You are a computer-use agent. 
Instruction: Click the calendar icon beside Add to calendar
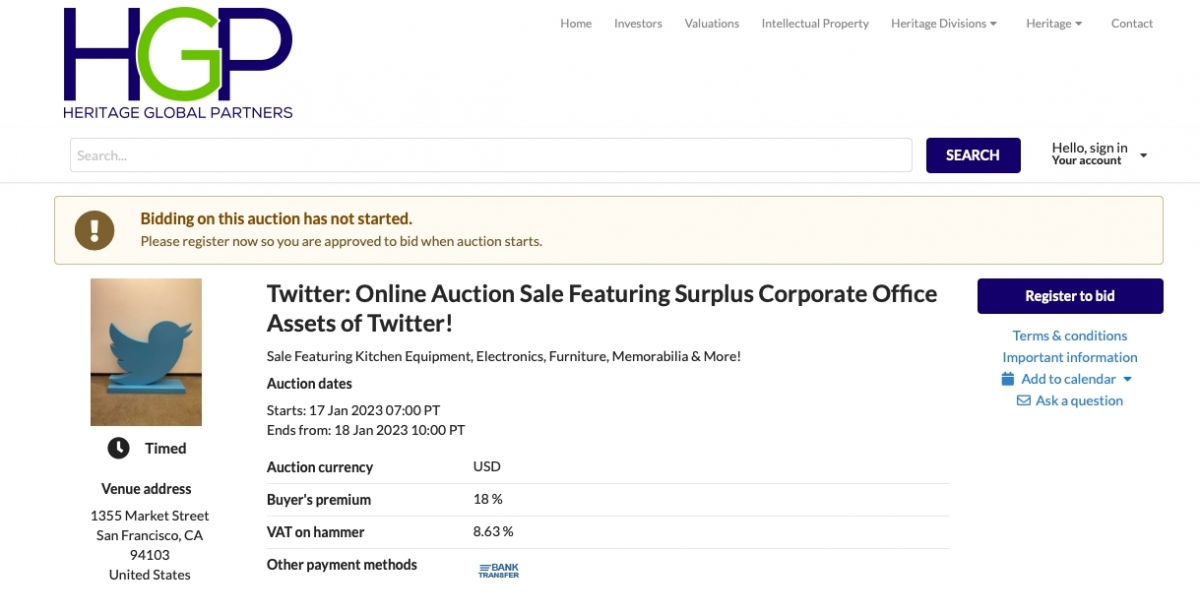[x=1008, y=379]
